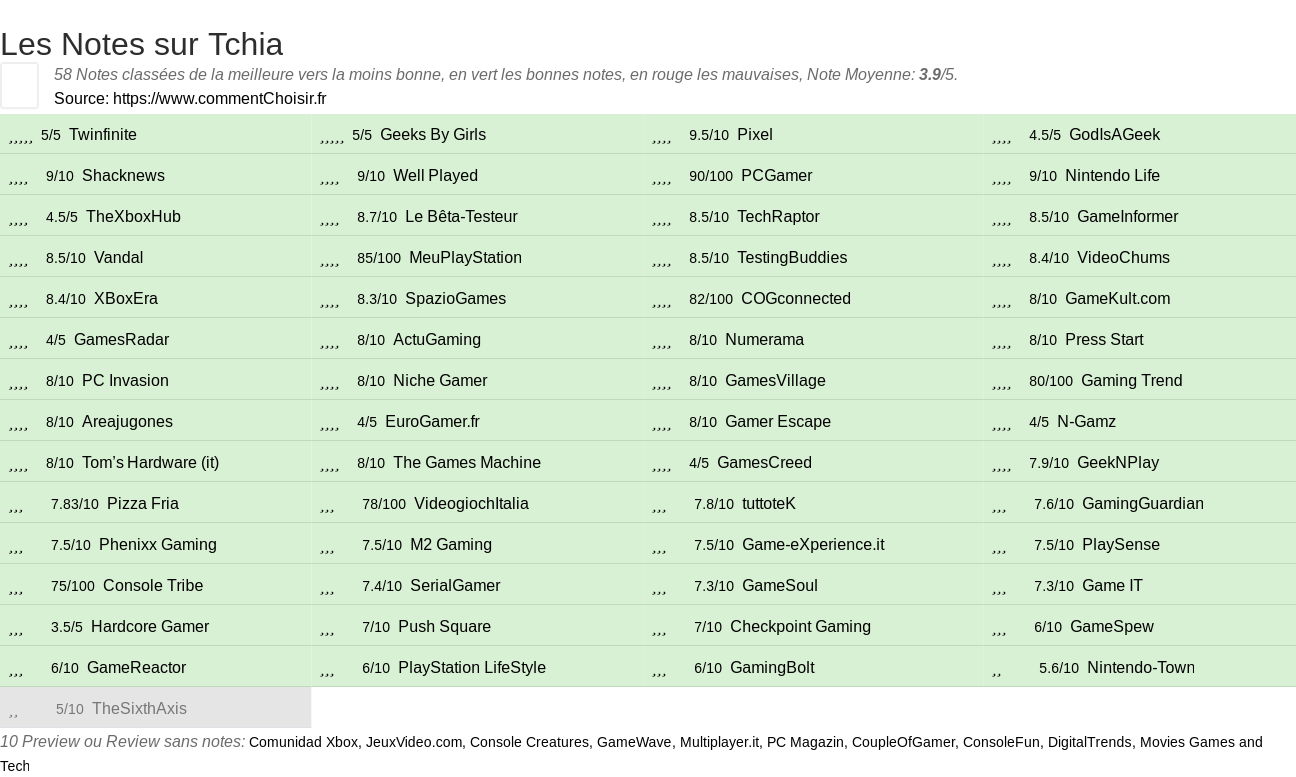Click the thumbnail image beside the title

tap(19, 85)
